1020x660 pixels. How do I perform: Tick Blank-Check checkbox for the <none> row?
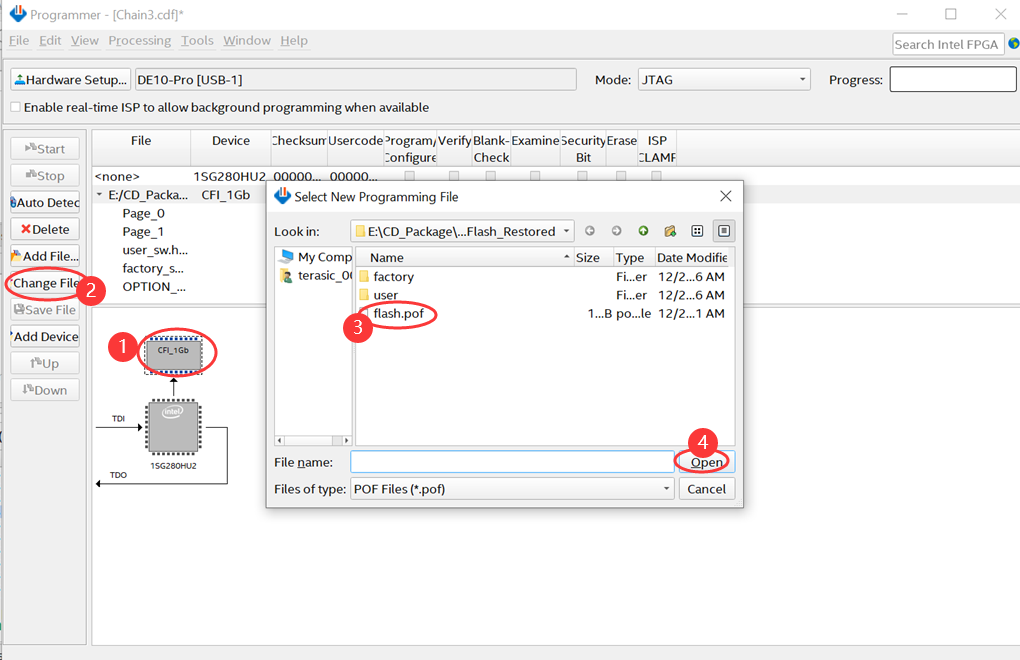tap(490, 176)
